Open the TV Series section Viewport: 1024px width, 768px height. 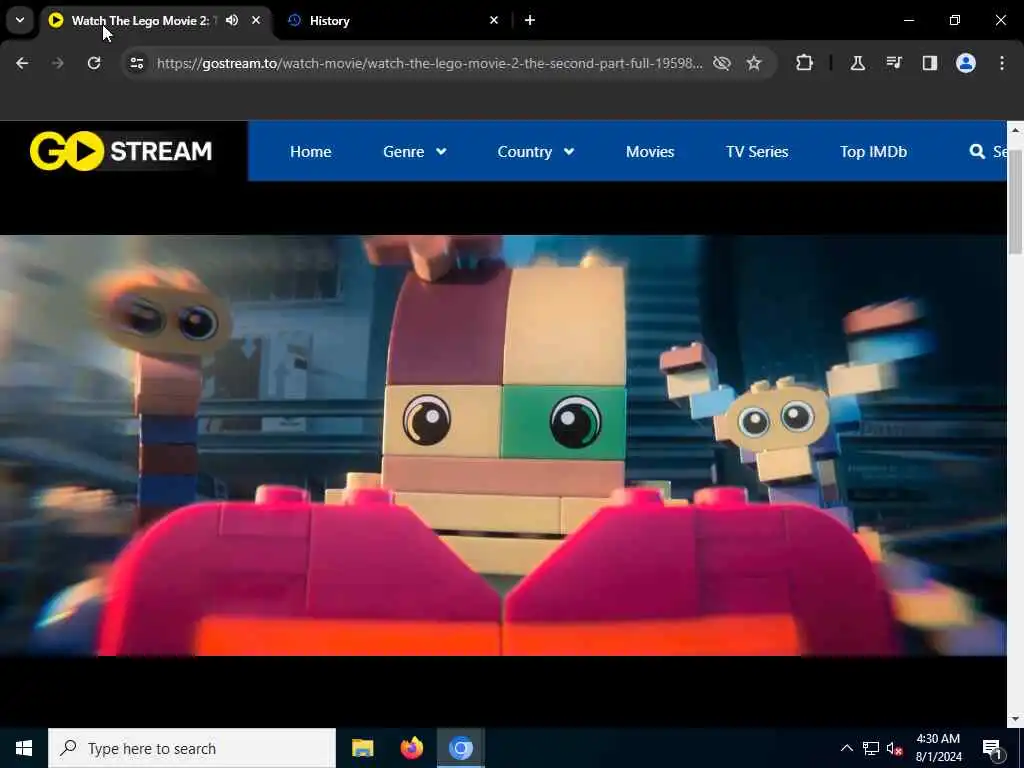(x=757, y=152)
